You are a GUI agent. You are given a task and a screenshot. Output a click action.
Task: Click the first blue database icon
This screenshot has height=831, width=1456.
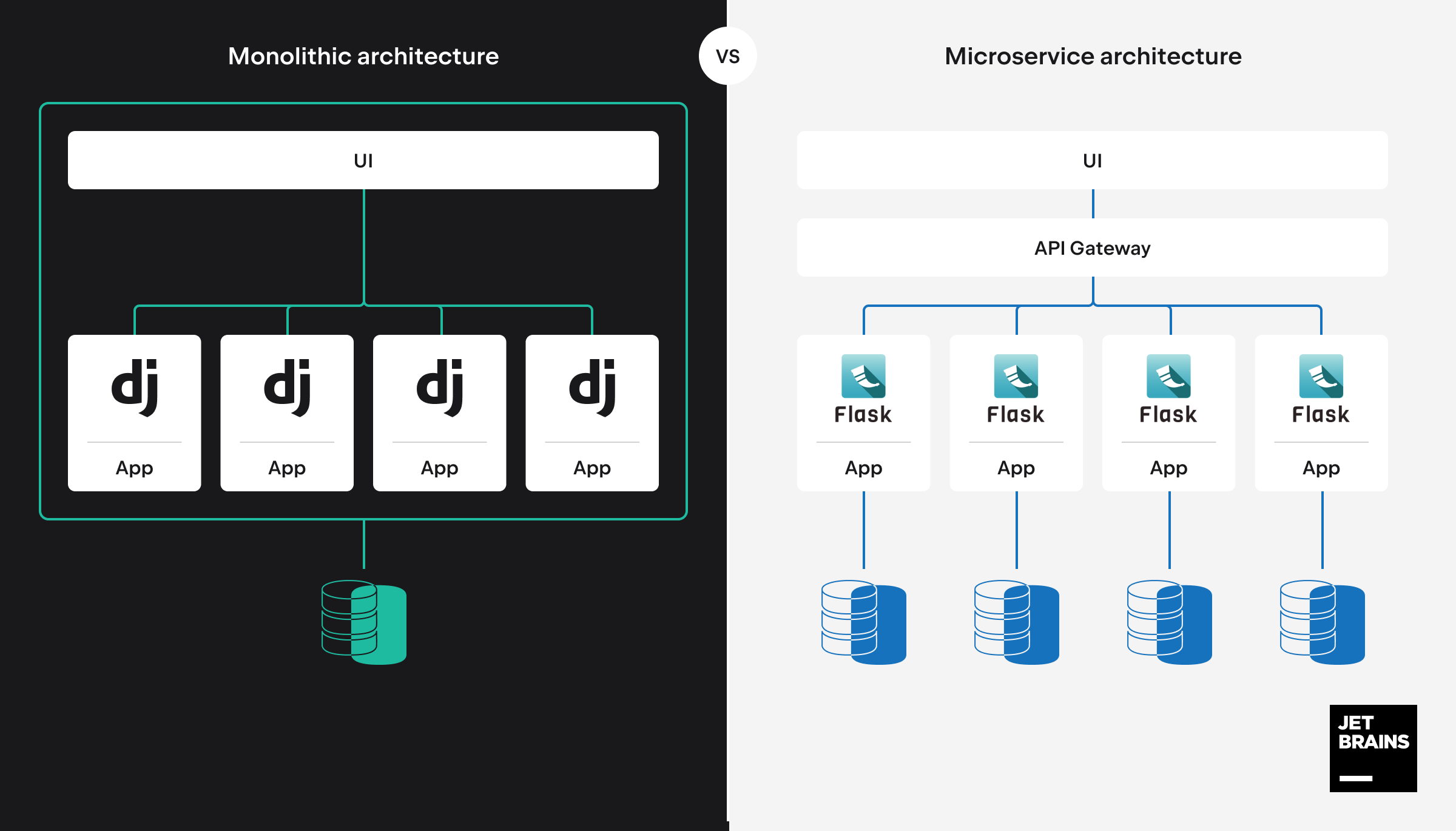864,622
